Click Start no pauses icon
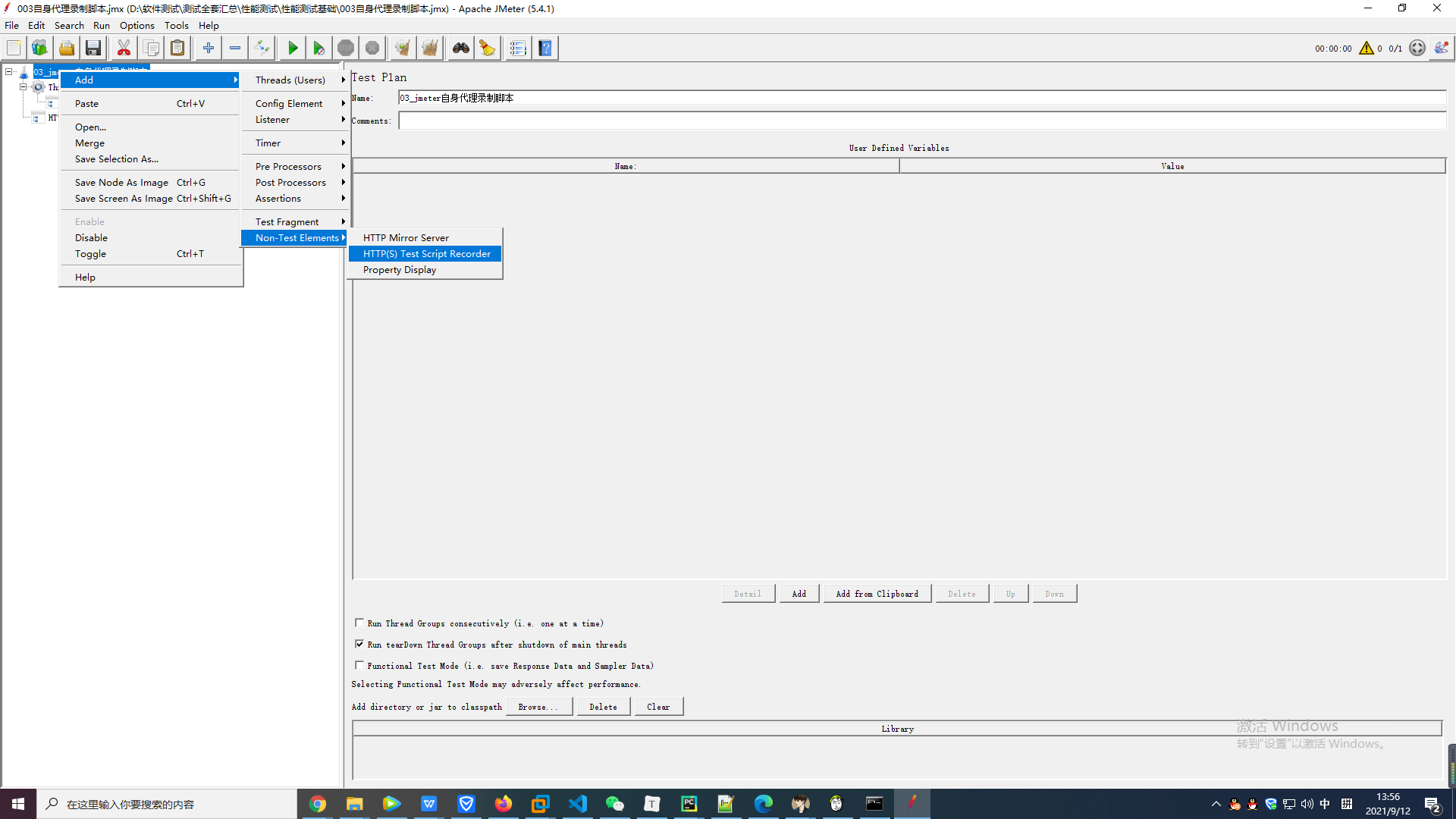 [x=318, y=49]
